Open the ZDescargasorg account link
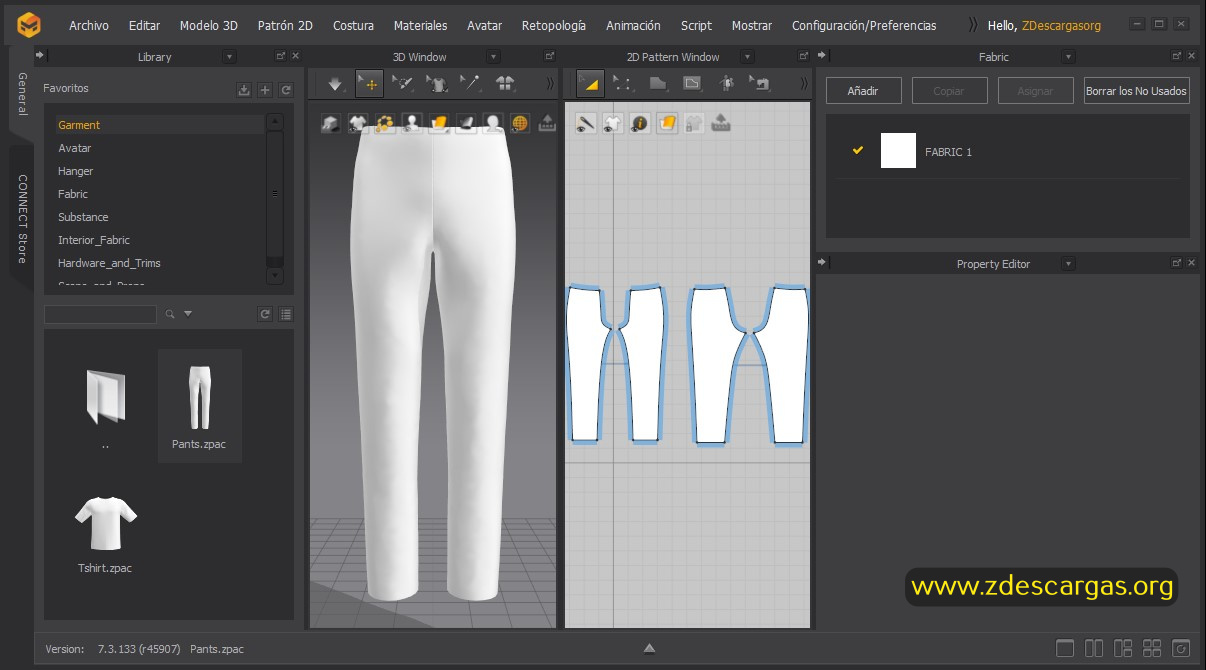Screen dimensions: 1206x670 click(1061, 25)
